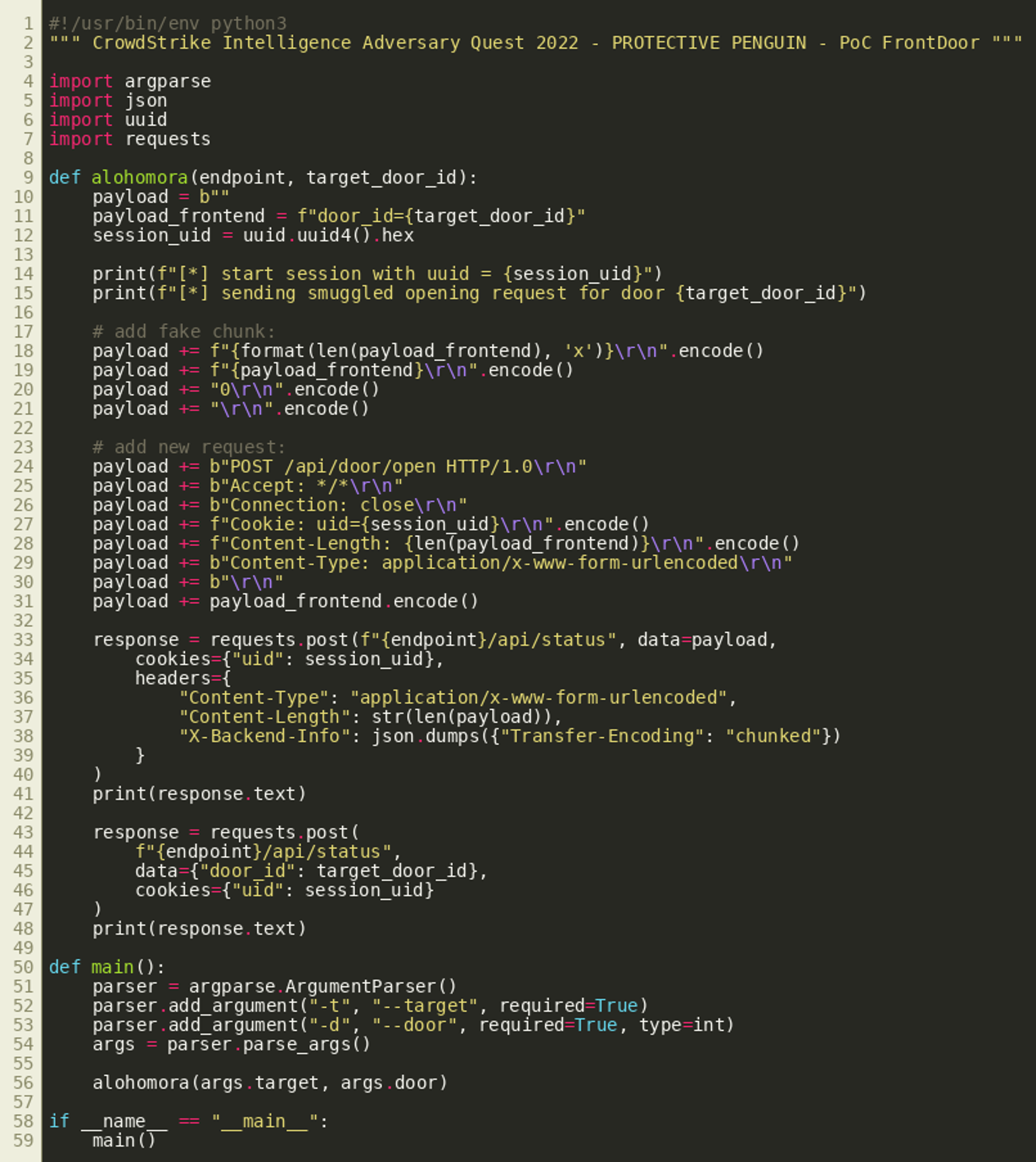Click 'data=payload' on line 33
The image size is (1036, 1162).
click(703, 640)
